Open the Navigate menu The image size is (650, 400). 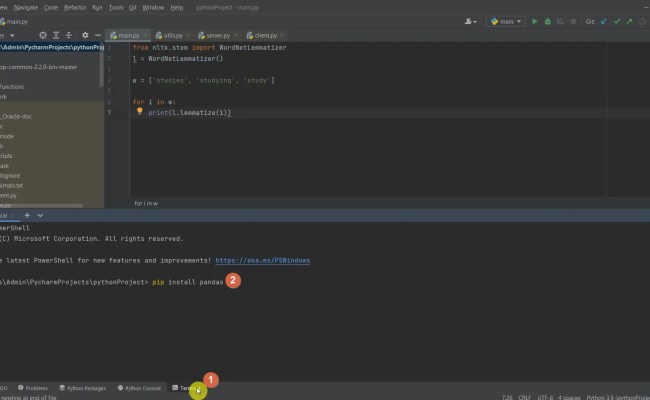26,7
